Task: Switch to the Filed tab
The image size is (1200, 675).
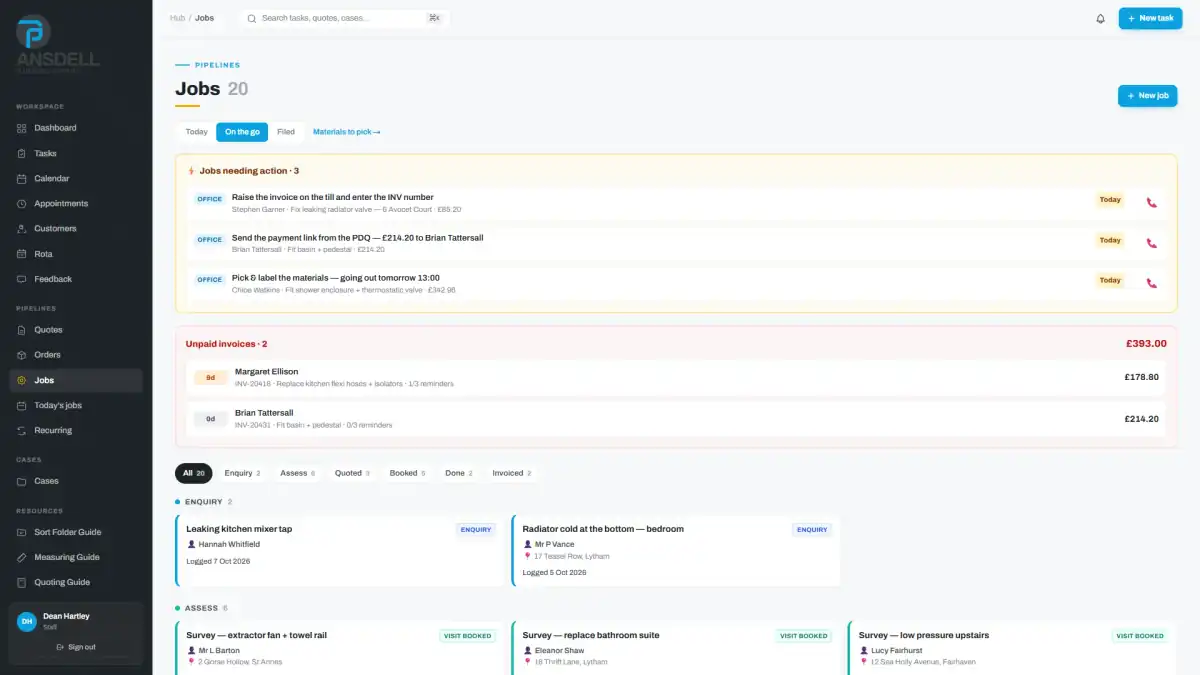Action: point(286,132)
